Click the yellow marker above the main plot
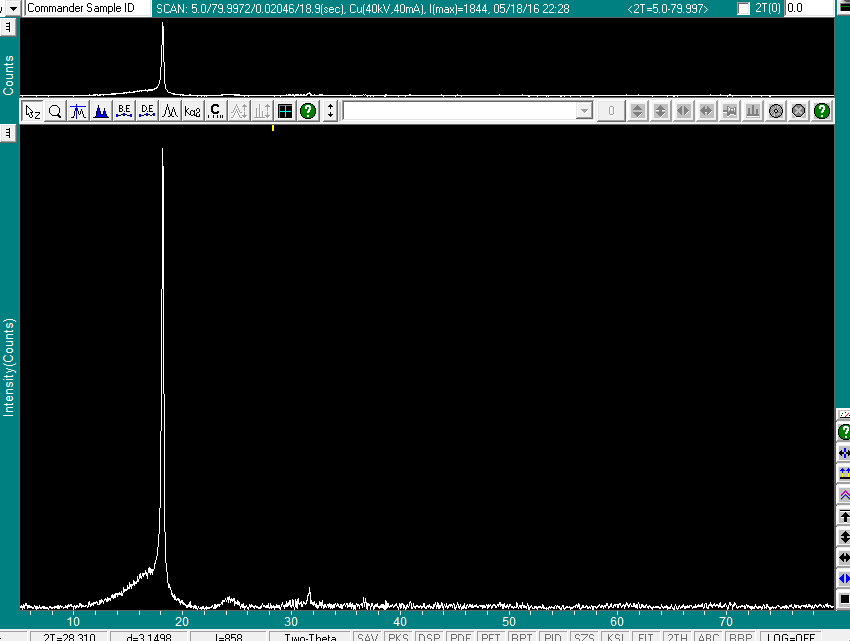 [x=273, y=128]
